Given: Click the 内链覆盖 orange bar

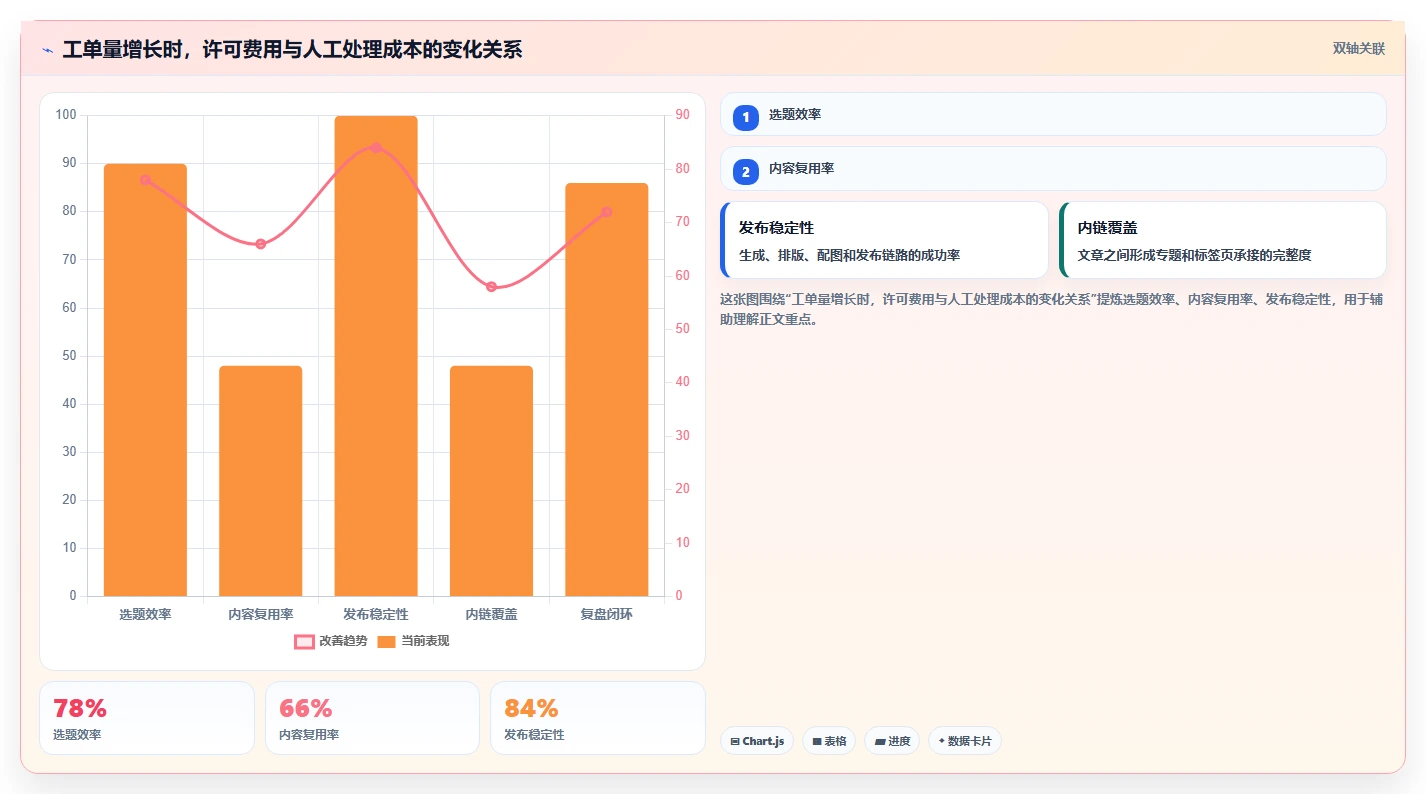Looking at the screenshot, I should tap(491, 481).
